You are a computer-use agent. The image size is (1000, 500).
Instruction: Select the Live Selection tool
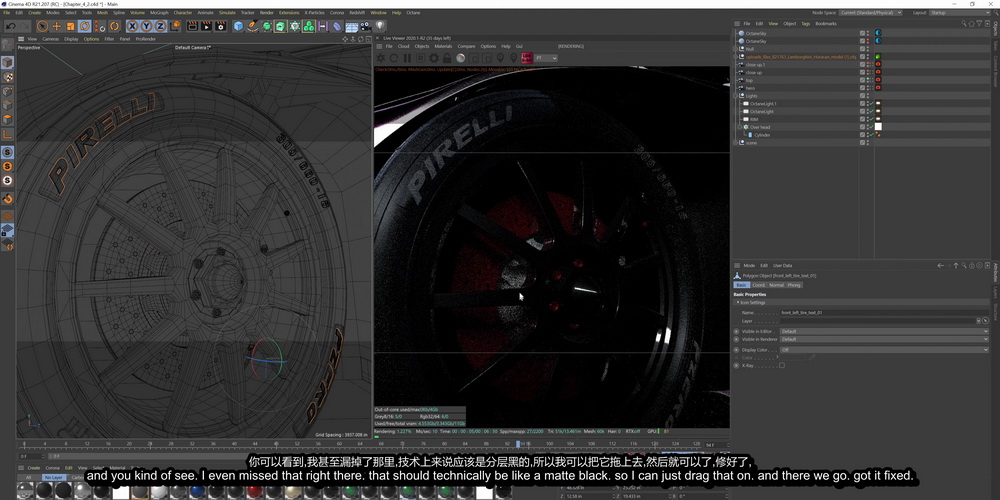point(42,26)
